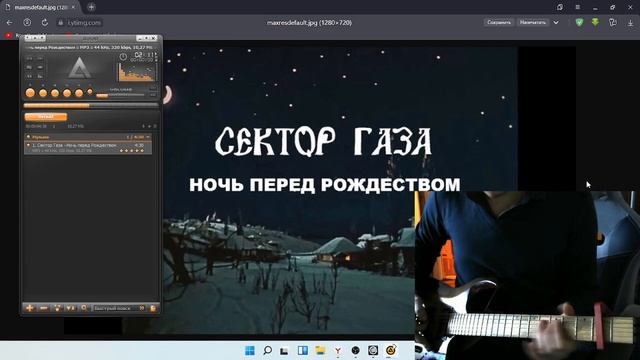This screenshot has height=360, width=640.
Task: Click the Yandex account icon near address bar
Action: pos(27,22)
